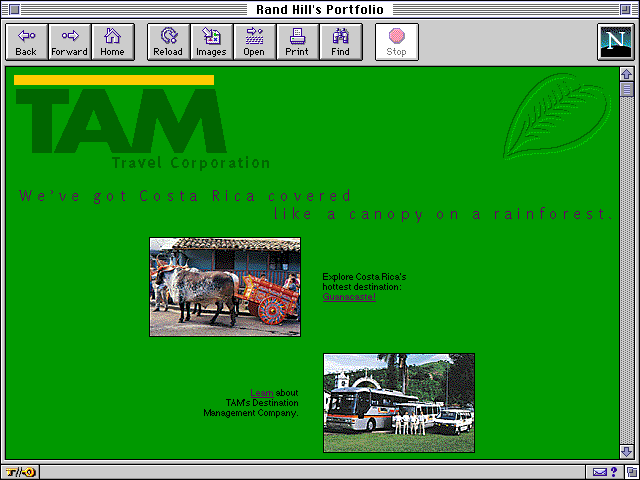This screenshot has height=480, width=640.
Task: Open the Home page button
Action: pyautogui.click(x=113, y=42)
